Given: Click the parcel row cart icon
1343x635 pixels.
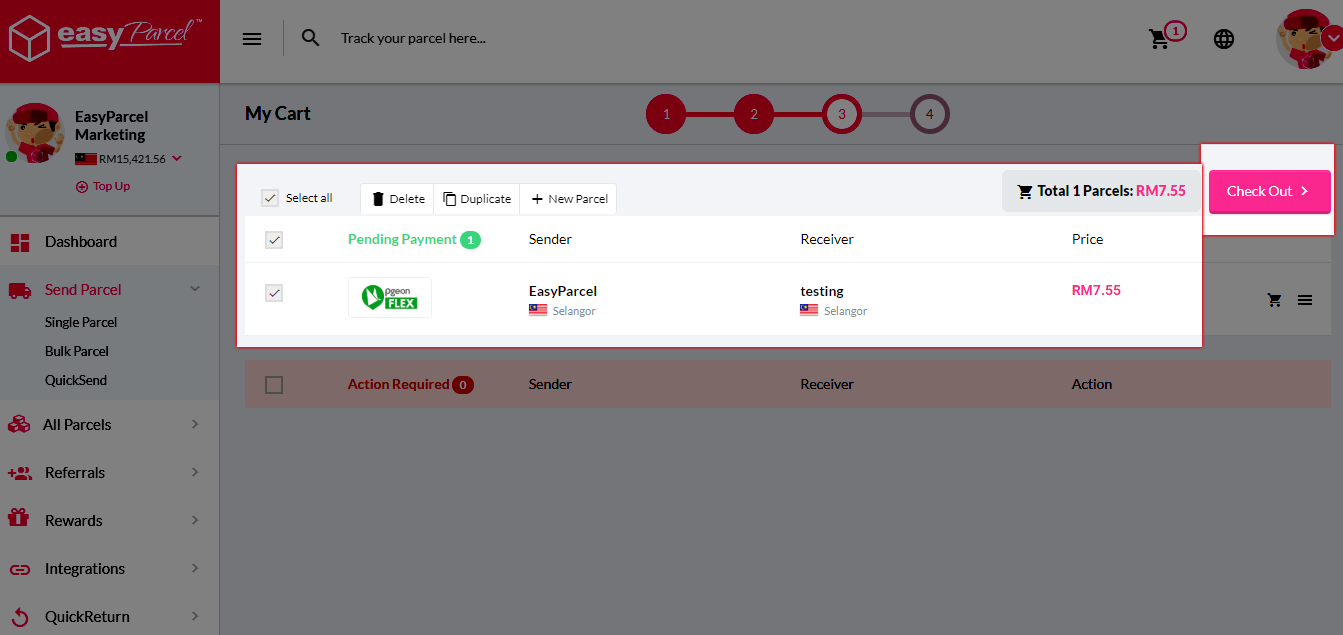Looking at the screenshot, I should click(x=1274, y=299).
